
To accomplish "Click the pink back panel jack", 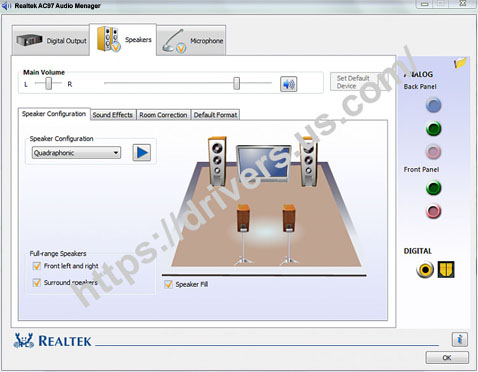I will coord(433,152).
